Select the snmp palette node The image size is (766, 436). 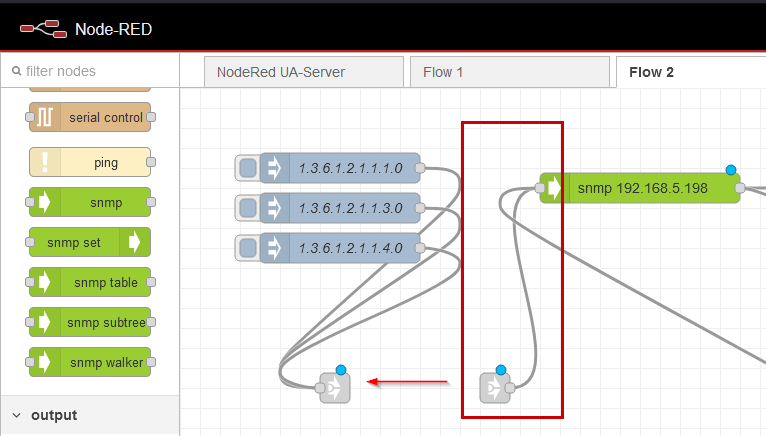point(90,202)
